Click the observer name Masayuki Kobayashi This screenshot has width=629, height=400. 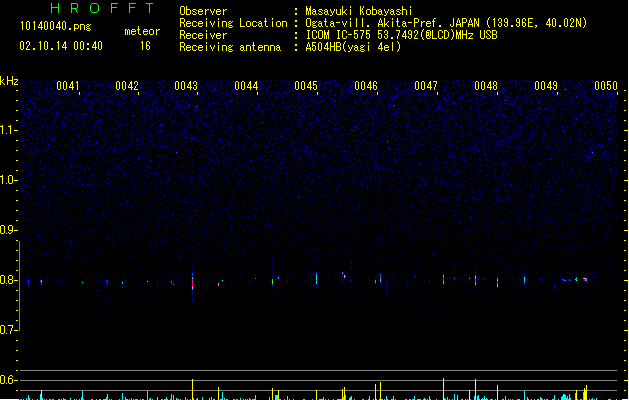359,11
